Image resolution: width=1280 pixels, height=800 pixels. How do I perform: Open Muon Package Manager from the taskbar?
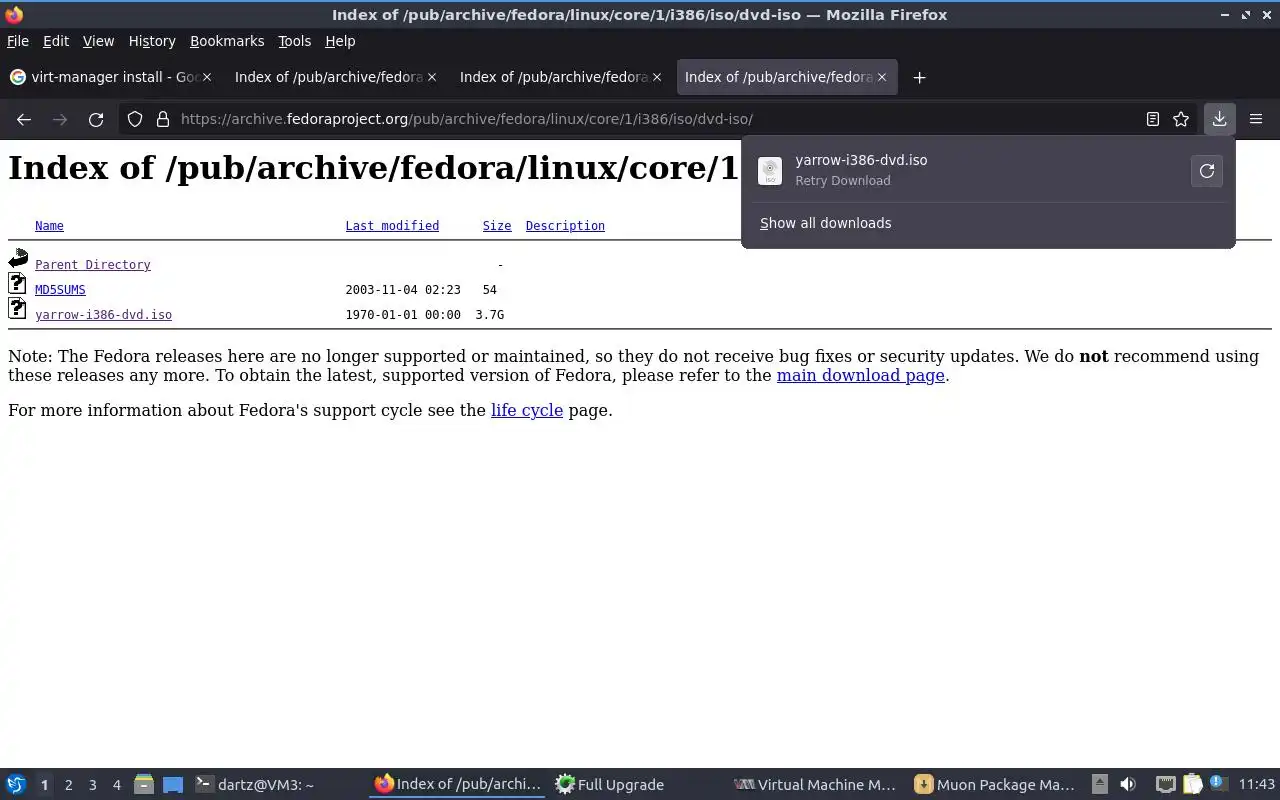[996, 785]
